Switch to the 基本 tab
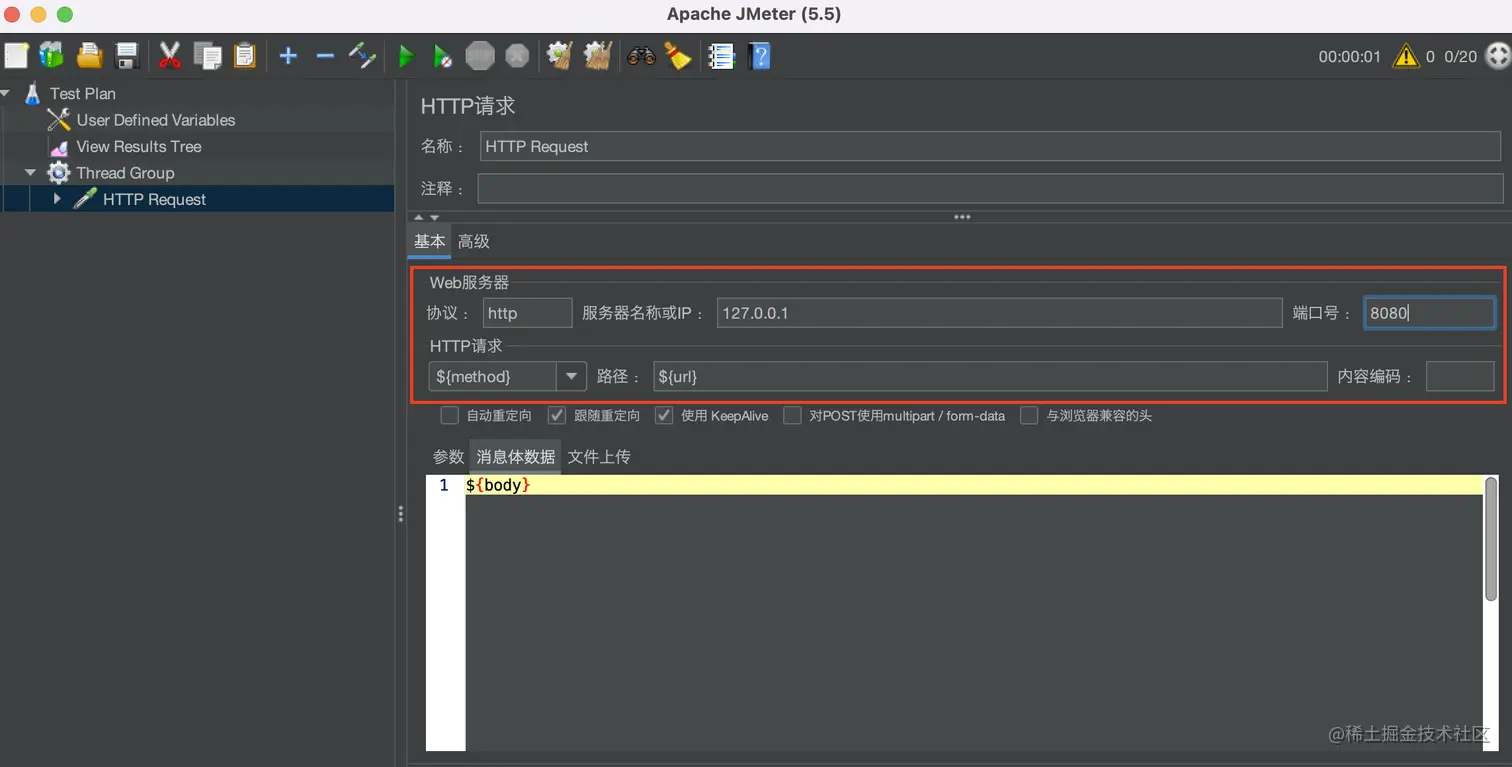This screenshot has height=767, width=1512. (430, 242)
